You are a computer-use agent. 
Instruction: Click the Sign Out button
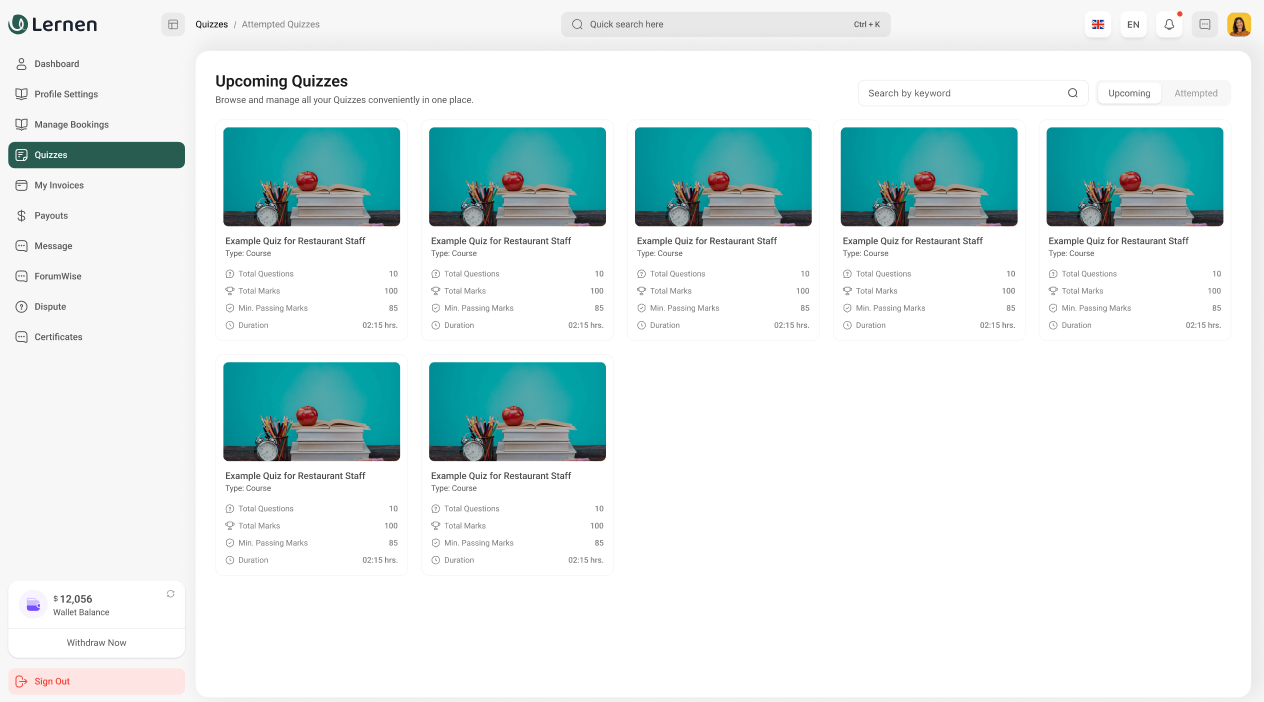[x=52, y=682]
